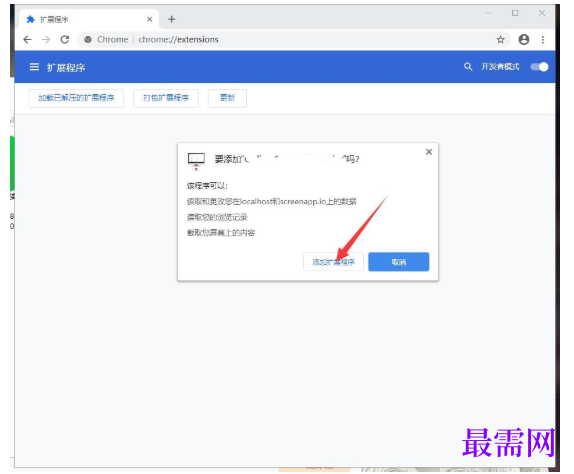Open the Chrome profile avatar icon
The width and height of the screenshot is (574, 474).
pyautogui.click(x=524, y=40)
